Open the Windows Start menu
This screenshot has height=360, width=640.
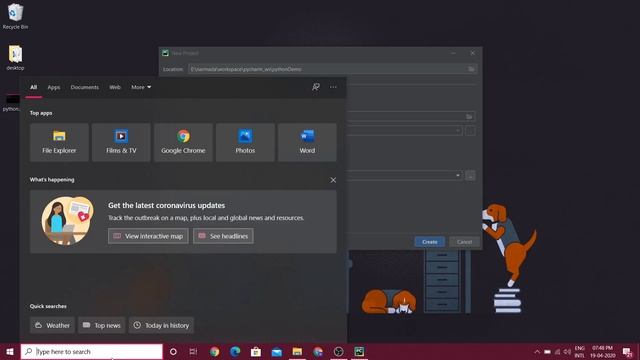[10, 351]
